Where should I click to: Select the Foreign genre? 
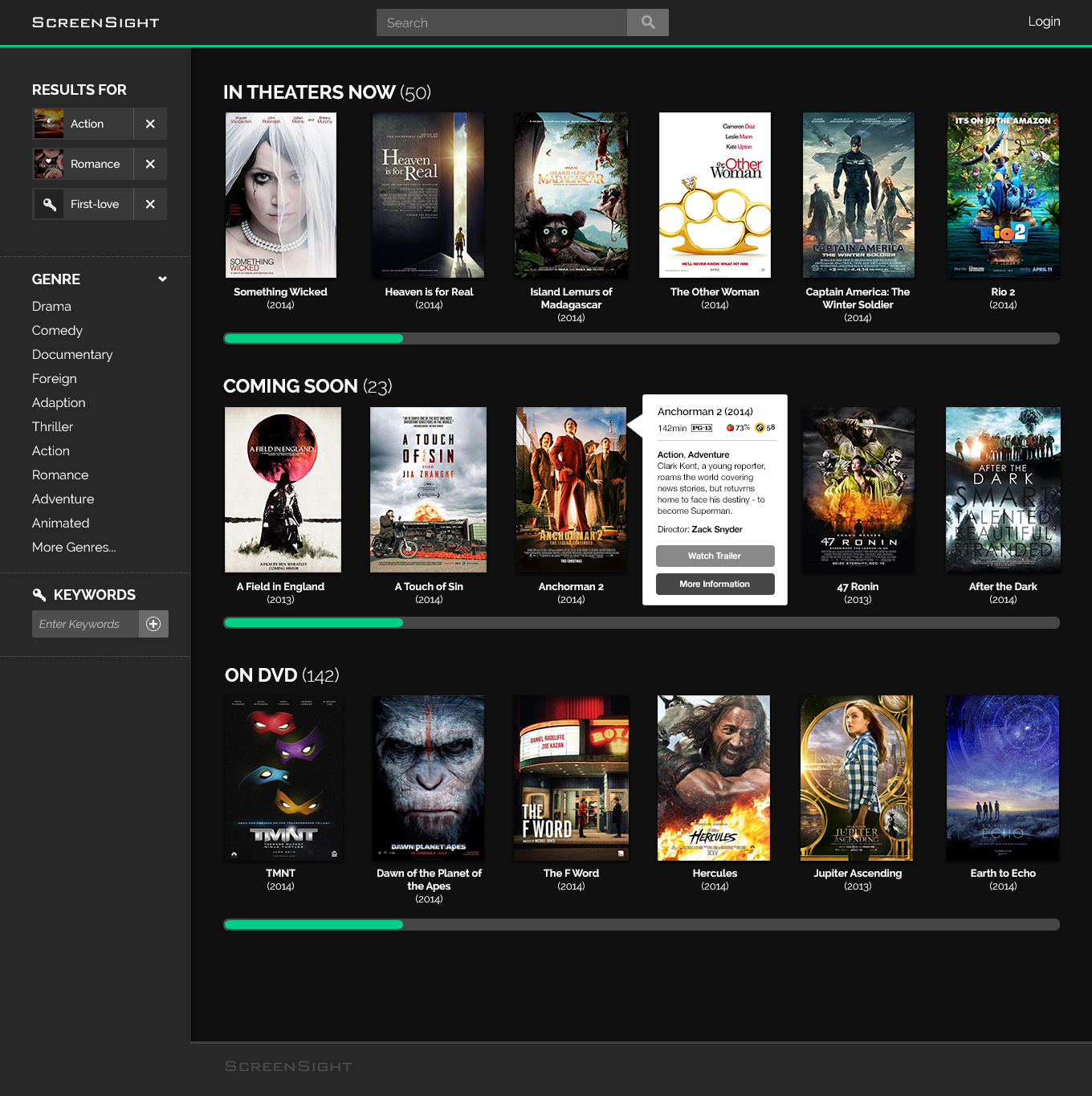click(55, 379)
